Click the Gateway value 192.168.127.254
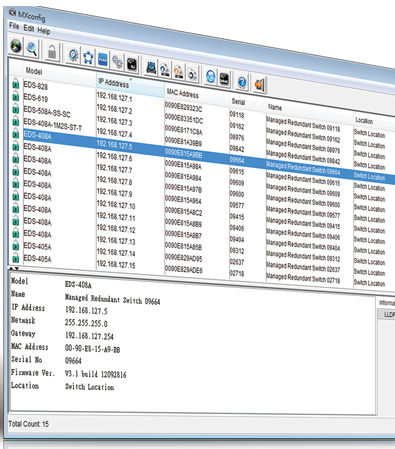Viewport: 395px width, 449px height. (x=89, y=336)
